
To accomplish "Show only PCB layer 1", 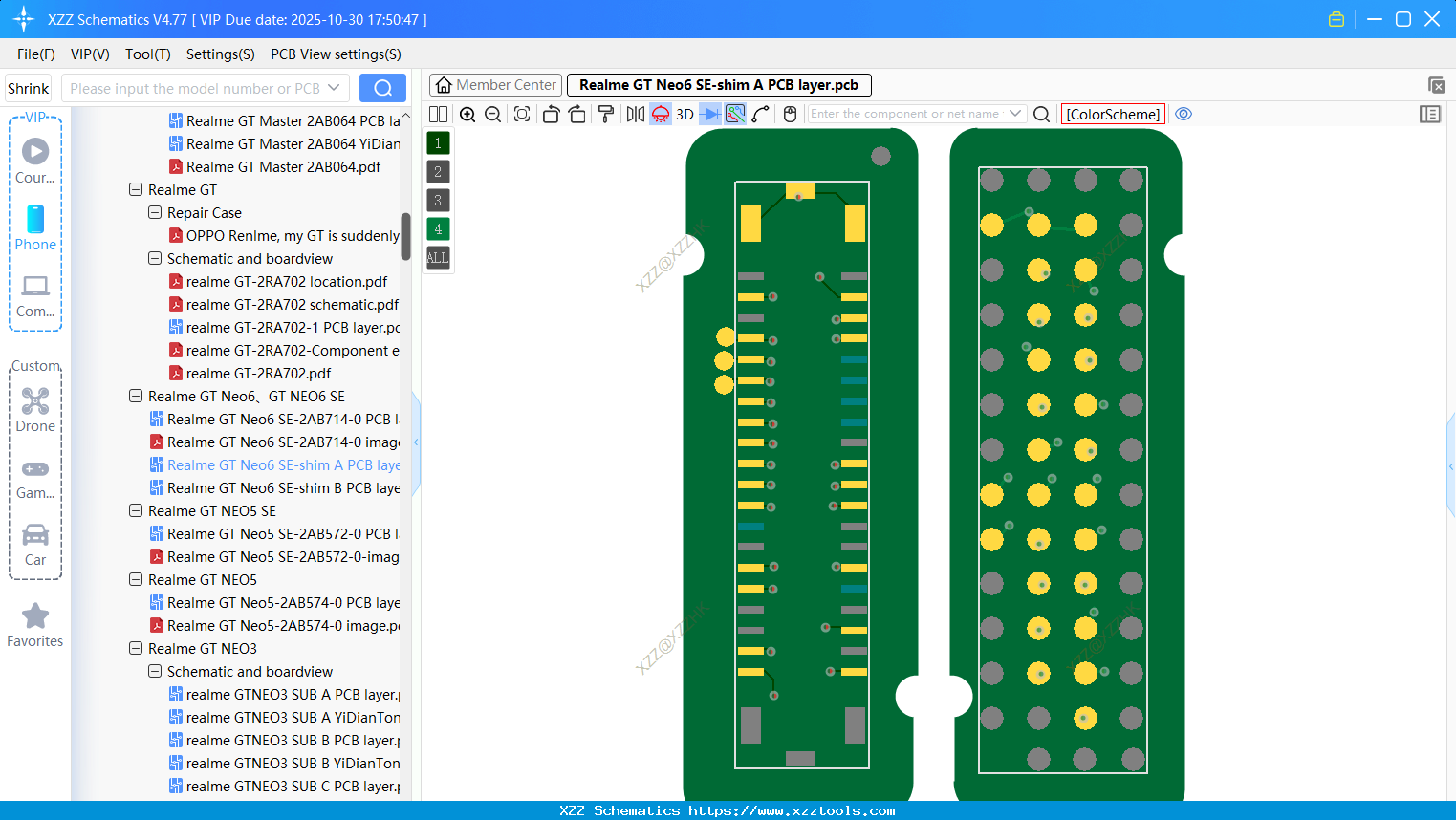I will tap(437, 142).
